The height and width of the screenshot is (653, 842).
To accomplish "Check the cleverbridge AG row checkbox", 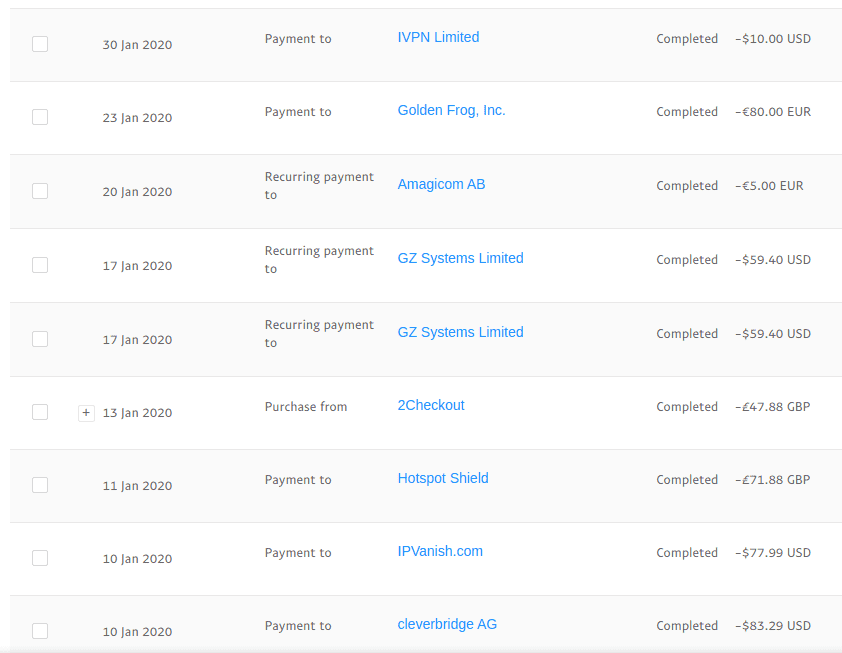I will tap(40, 631).
